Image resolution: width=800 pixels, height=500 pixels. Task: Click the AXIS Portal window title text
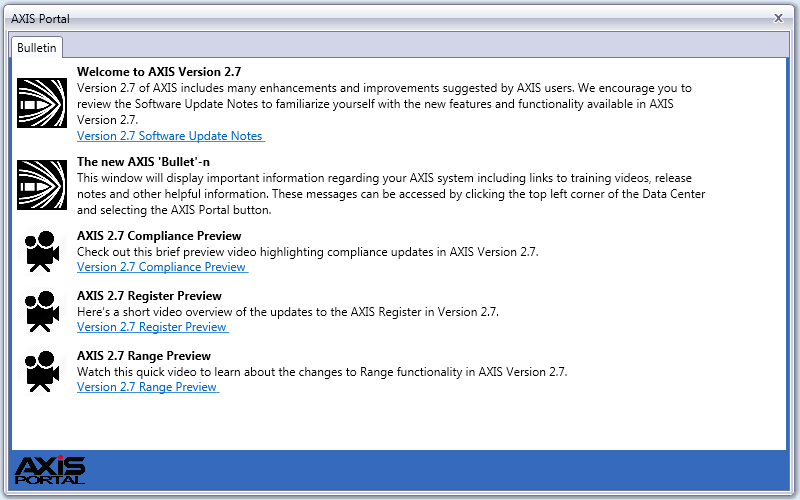coord(40,19)
